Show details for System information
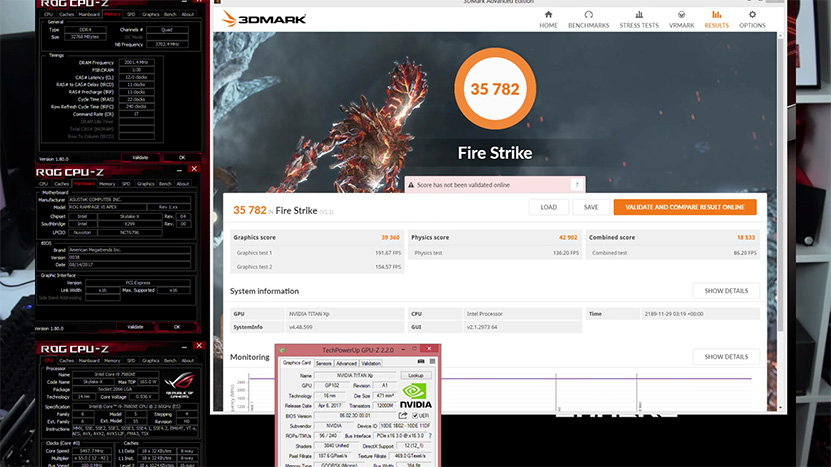The image size is (831, 467). (726, 291)
